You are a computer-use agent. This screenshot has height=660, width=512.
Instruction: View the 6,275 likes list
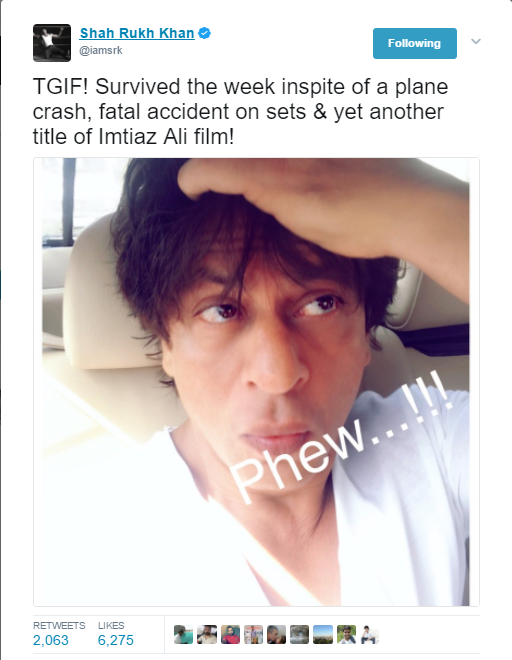(115, 640)
